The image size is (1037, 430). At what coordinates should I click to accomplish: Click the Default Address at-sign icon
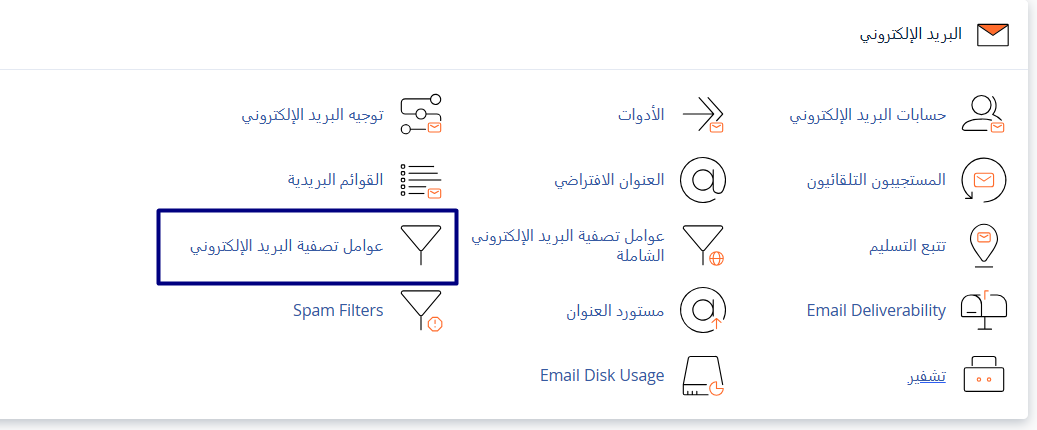[702, 180]
